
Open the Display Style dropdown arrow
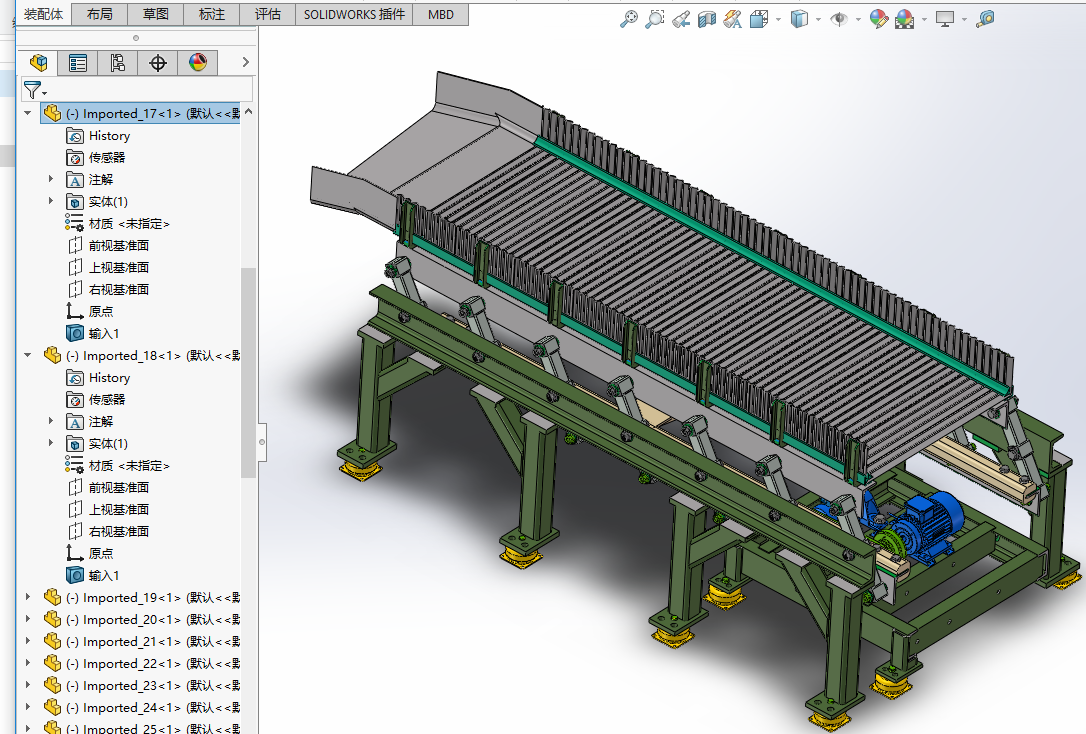click(x=818, y=19)
